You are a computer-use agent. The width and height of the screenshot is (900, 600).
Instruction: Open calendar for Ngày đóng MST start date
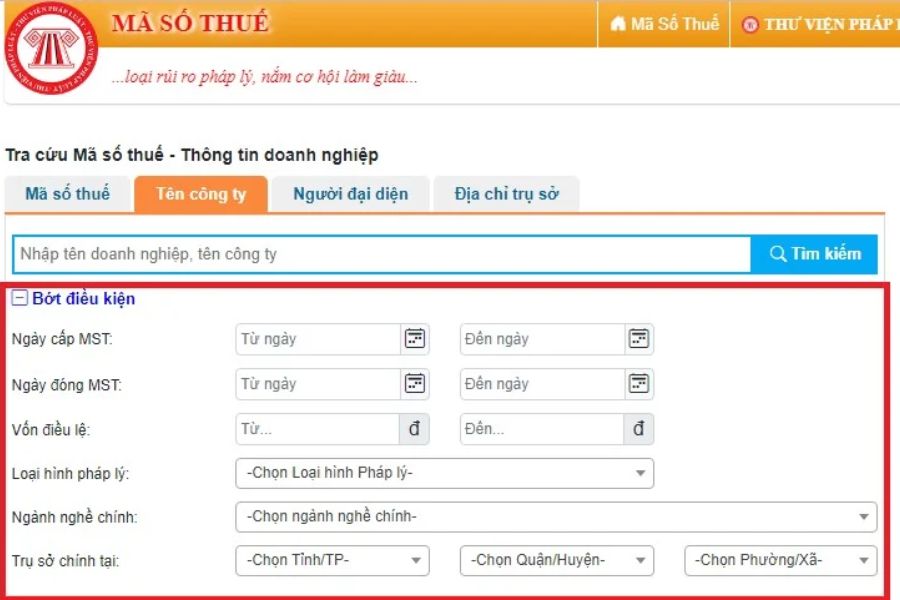pyautogui.click(x=414, y=384)
